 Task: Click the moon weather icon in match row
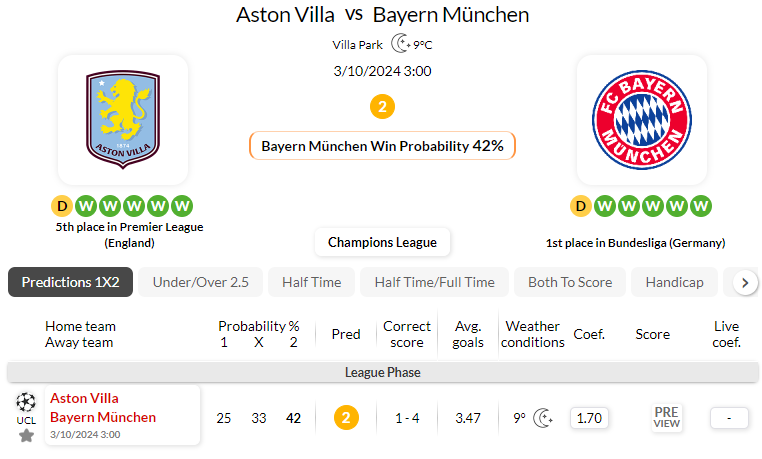click(x=543, y=417)
